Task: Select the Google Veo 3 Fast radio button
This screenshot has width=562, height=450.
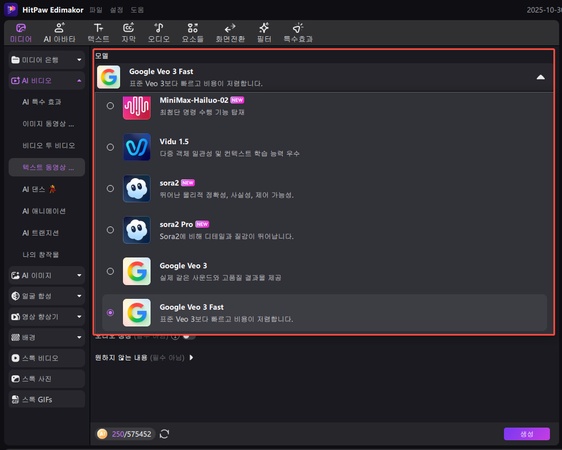Action: (110, 312)
